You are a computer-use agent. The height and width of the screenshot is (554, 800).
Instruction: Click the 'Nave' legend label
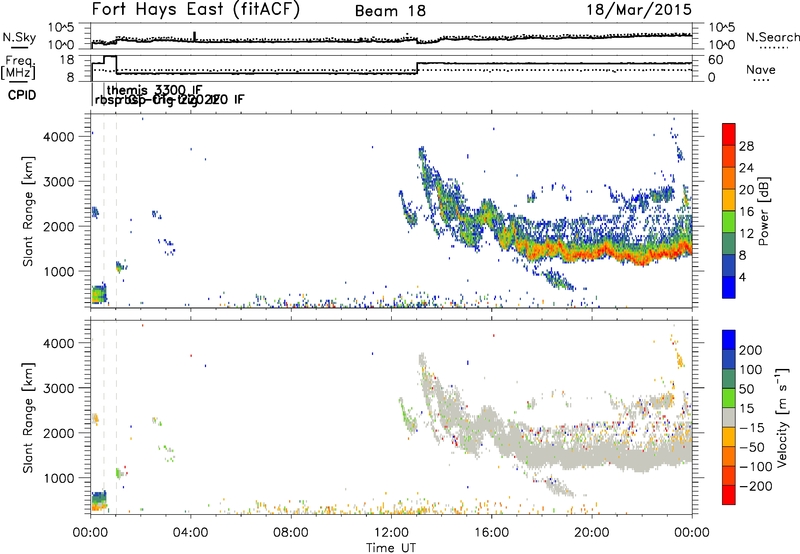point(761,70)
